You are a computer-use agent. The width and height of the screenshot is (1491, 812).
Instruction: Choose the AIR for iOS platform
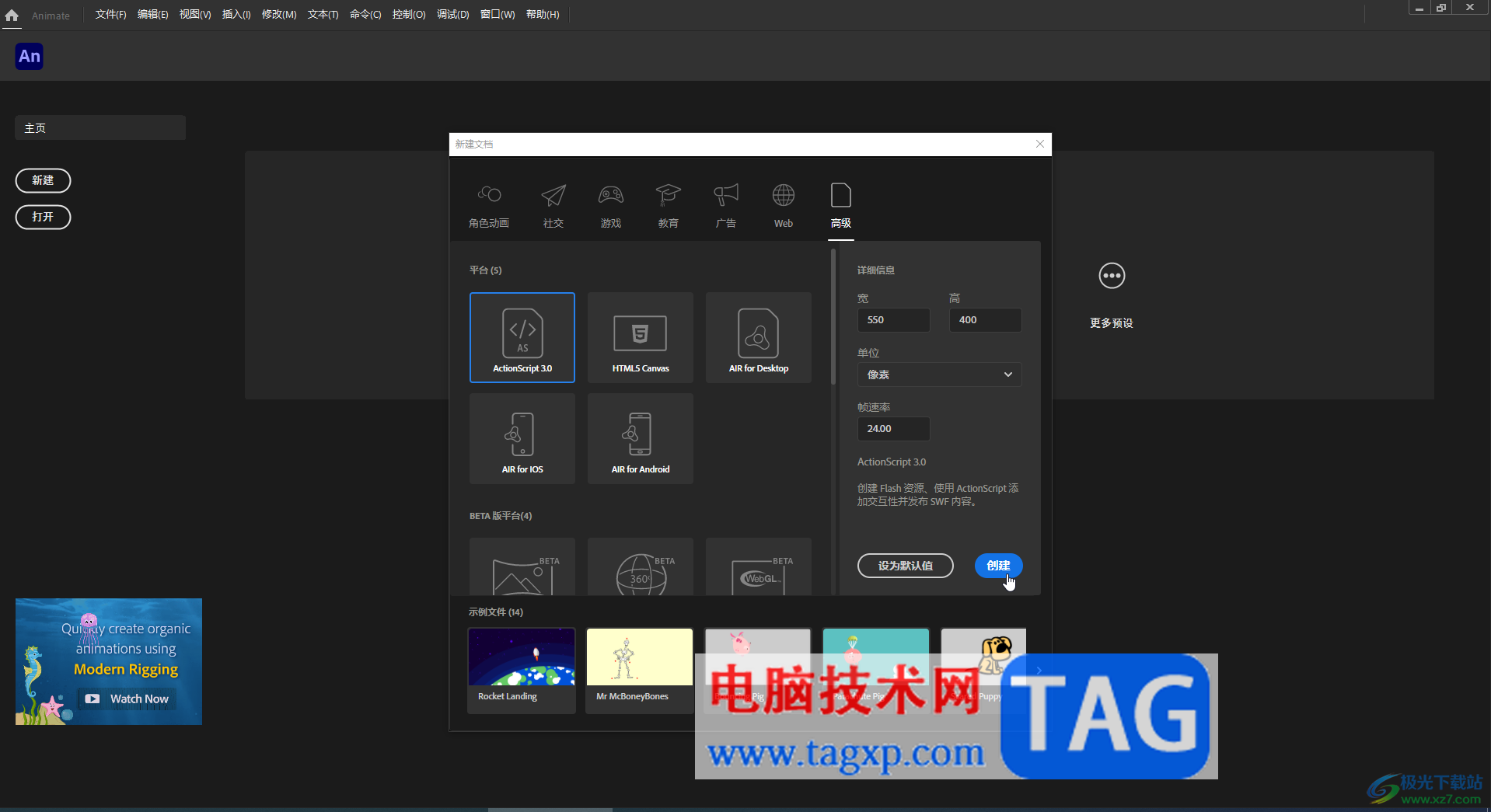[522, 438]
